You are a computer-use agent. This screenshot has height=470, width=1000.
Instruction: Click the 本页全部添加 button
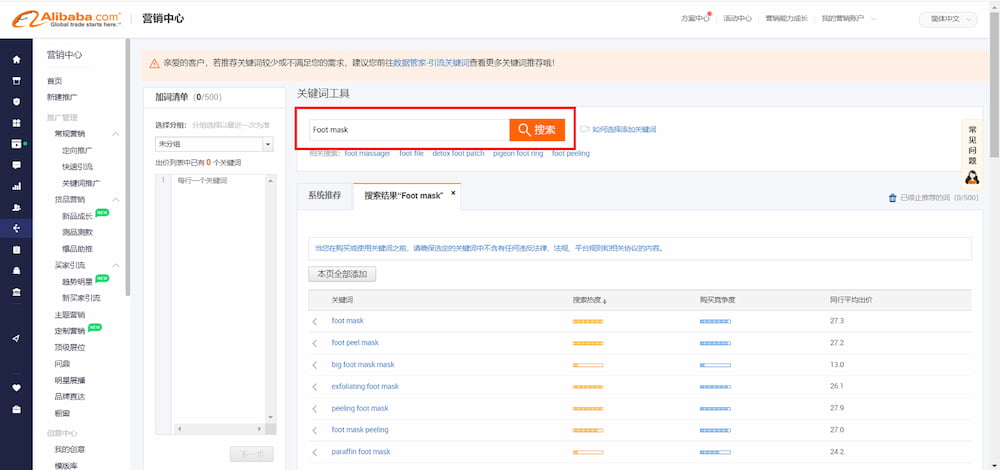(342, 274)
